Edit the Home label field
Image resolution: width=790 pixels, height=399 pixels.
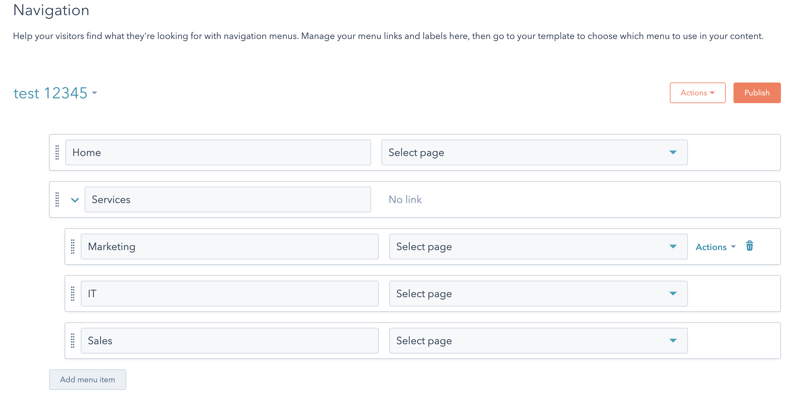coord(218,152)
